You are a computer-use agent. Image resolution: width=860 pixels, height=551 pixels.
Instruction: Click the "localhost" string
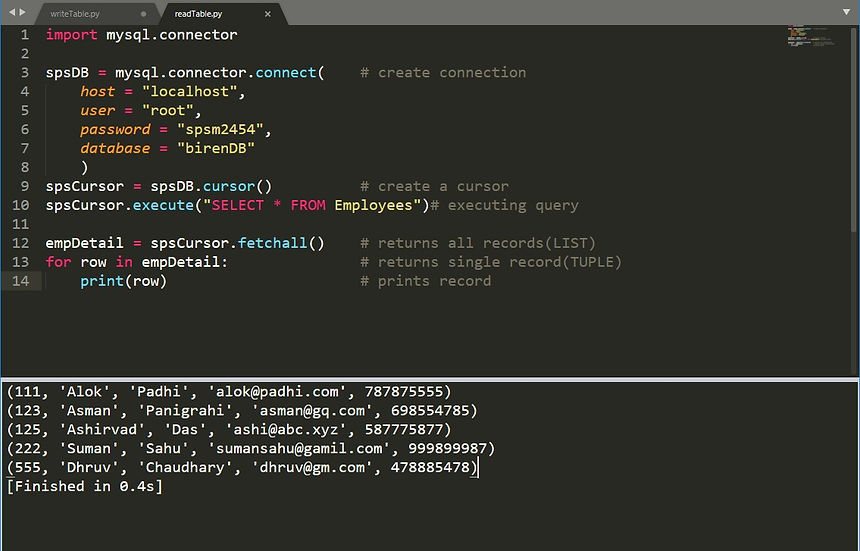[x=189, y=92]
